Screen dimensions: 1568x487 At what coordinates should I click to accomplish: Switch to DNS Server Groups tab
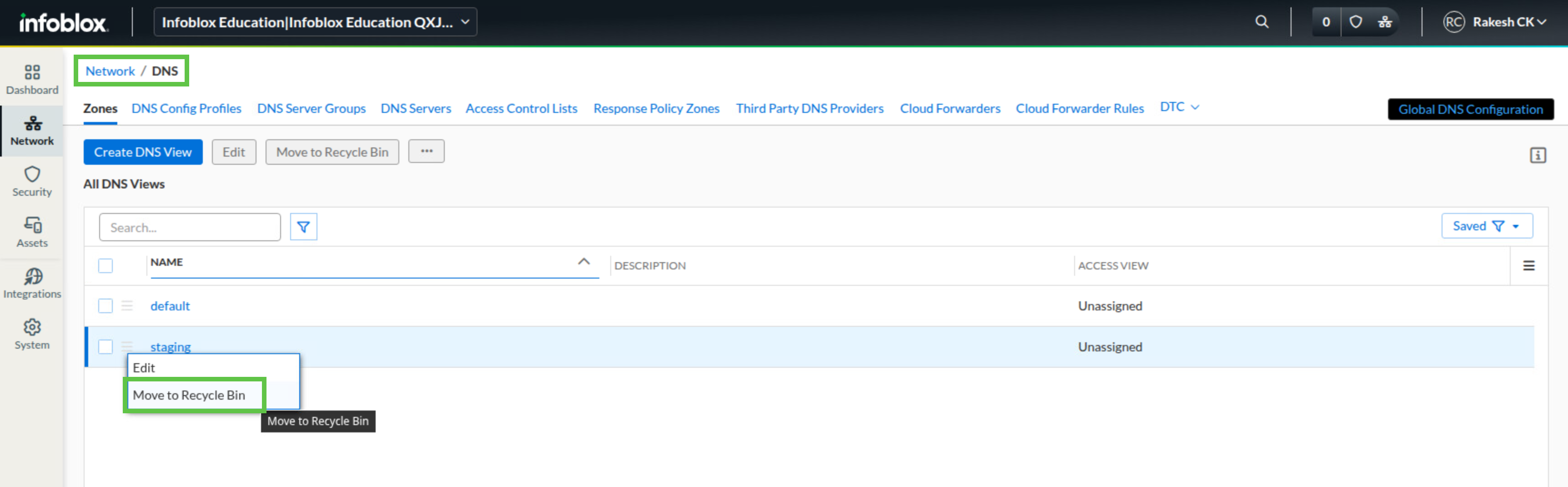point(311,108)
